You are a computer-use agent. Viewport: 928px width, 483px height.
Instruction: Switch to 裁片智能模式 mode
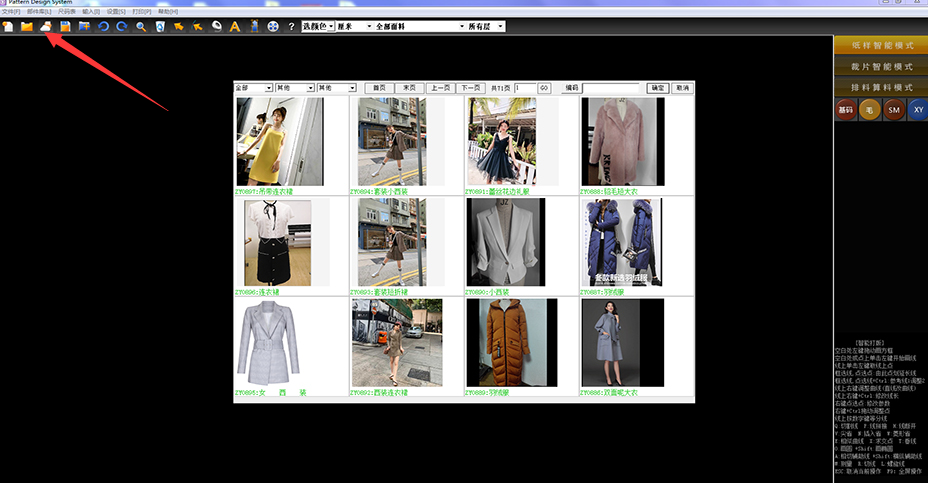(x=881, y=66)
